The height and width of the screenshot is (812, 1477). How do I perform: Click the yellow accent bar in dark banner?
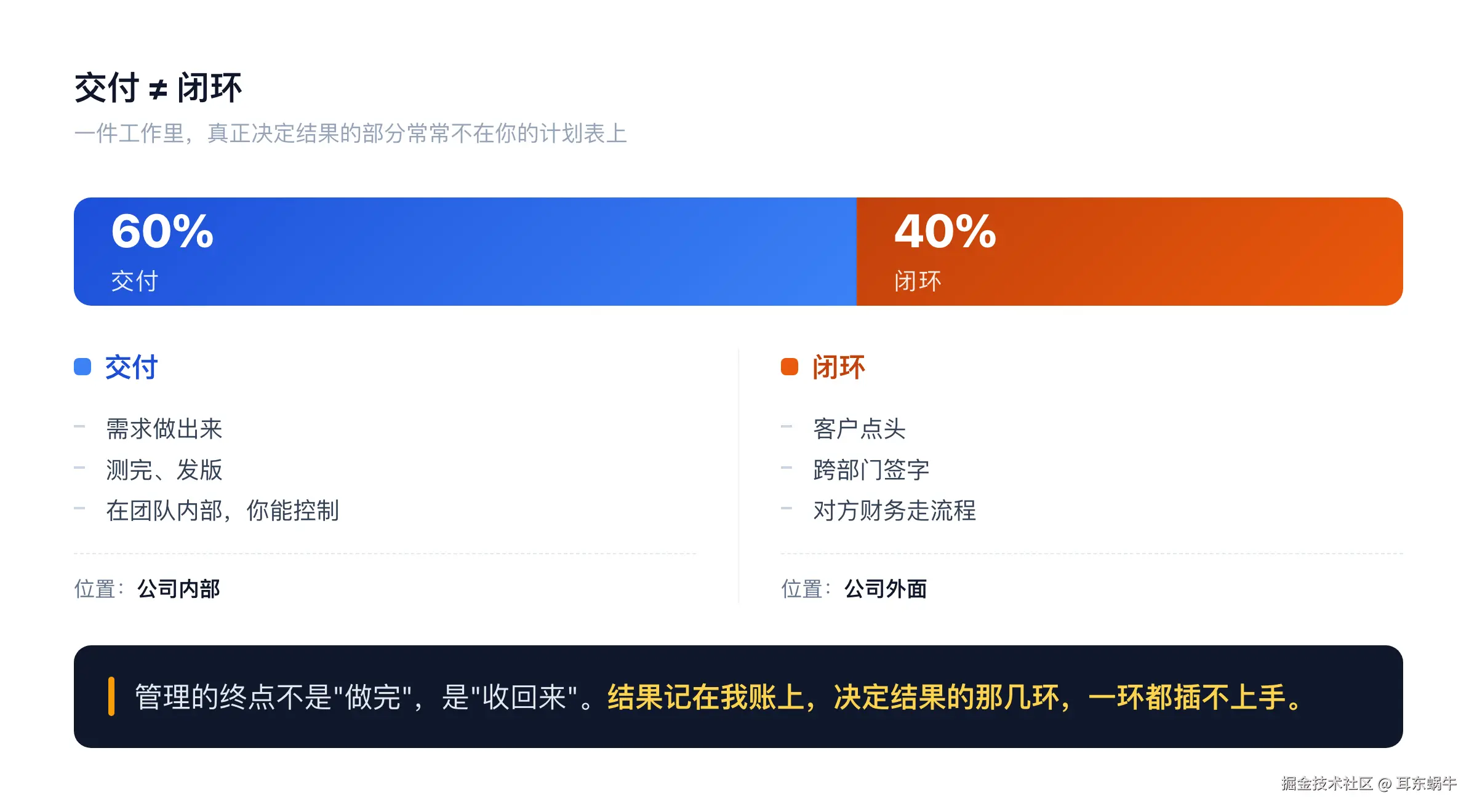point(111,696)
